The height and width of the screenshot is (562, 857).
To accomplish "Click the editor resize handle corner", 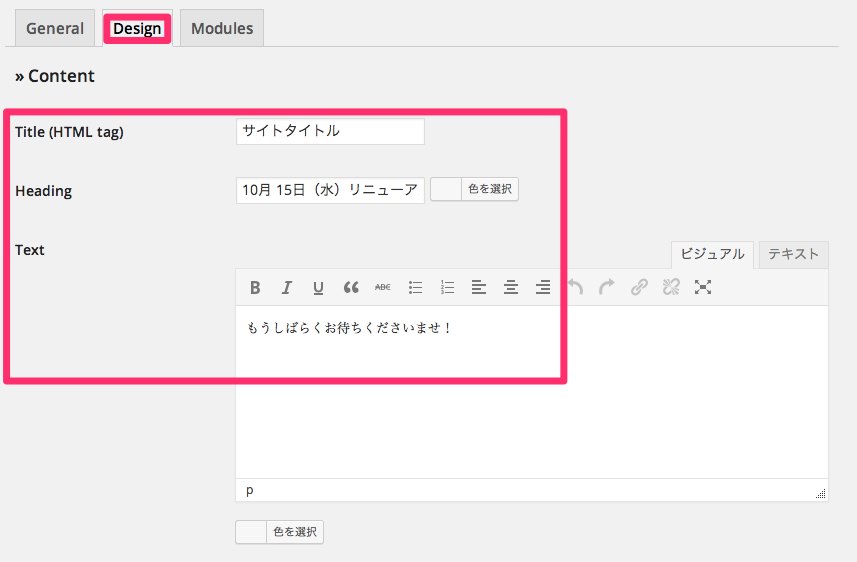I will (x=820, y=494).
